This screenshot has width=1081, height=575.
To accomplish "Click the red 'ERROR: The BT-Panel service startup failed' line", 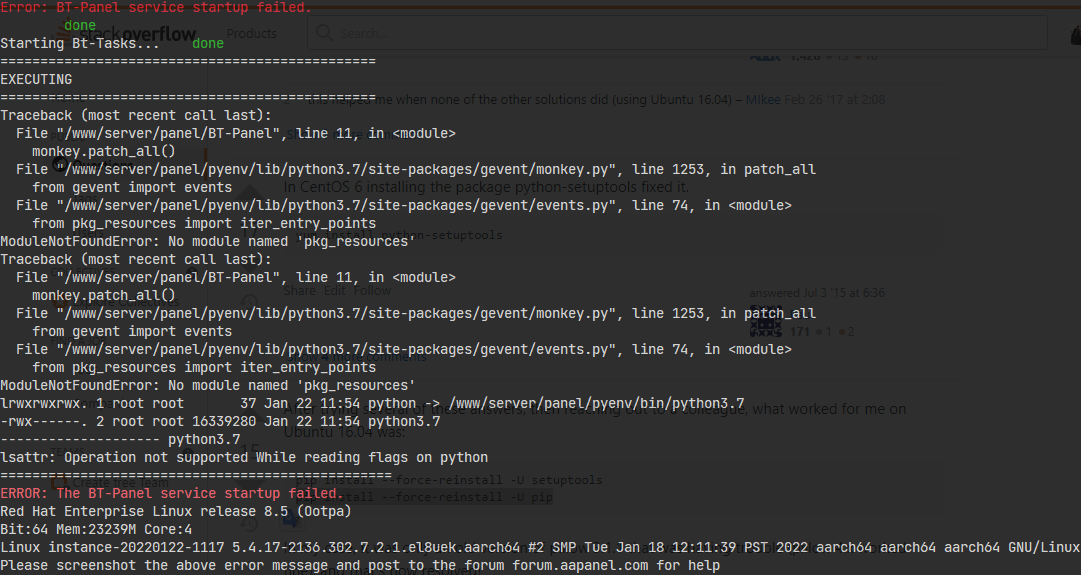I will [x=172, y=494].
